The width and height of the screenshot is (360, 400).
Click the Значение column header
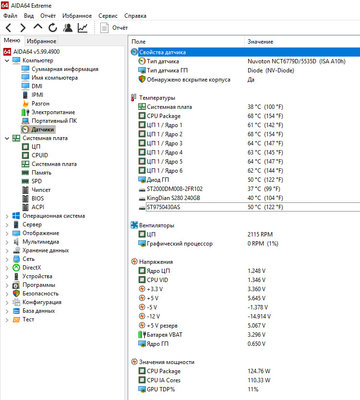260,42
